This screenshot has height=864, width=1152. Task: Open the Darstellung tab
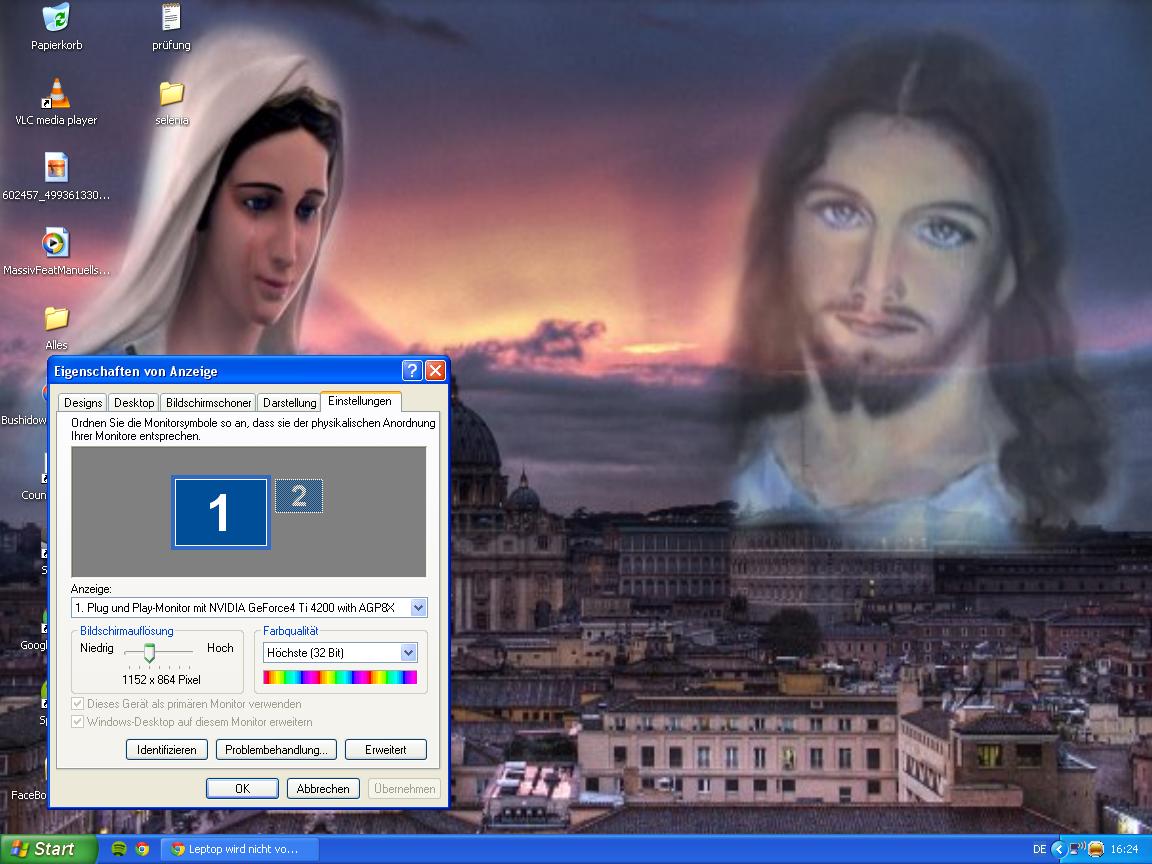click(x=289, y=403)
